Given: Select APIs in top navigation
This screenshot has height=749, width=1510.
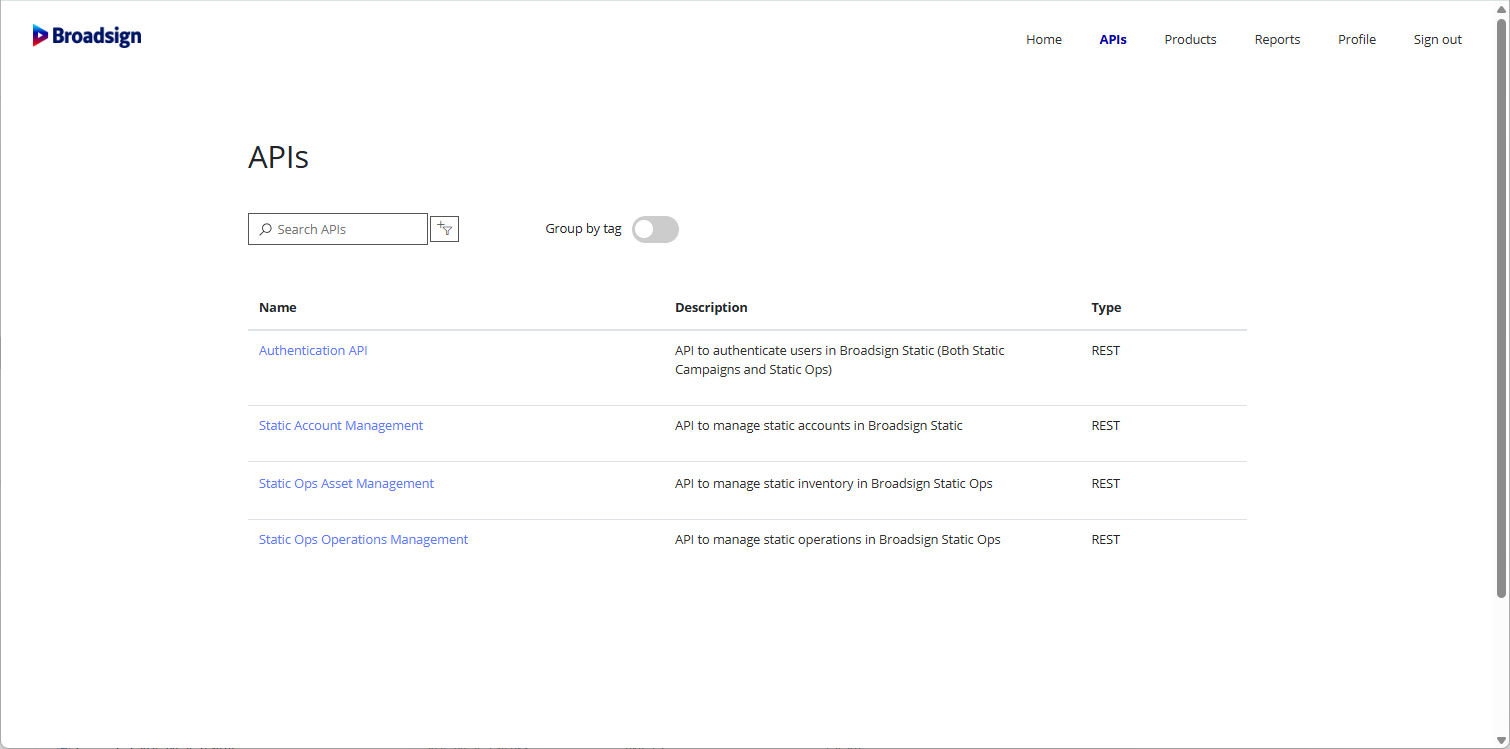Looking at the screenshot, I should click(1113, 40).
